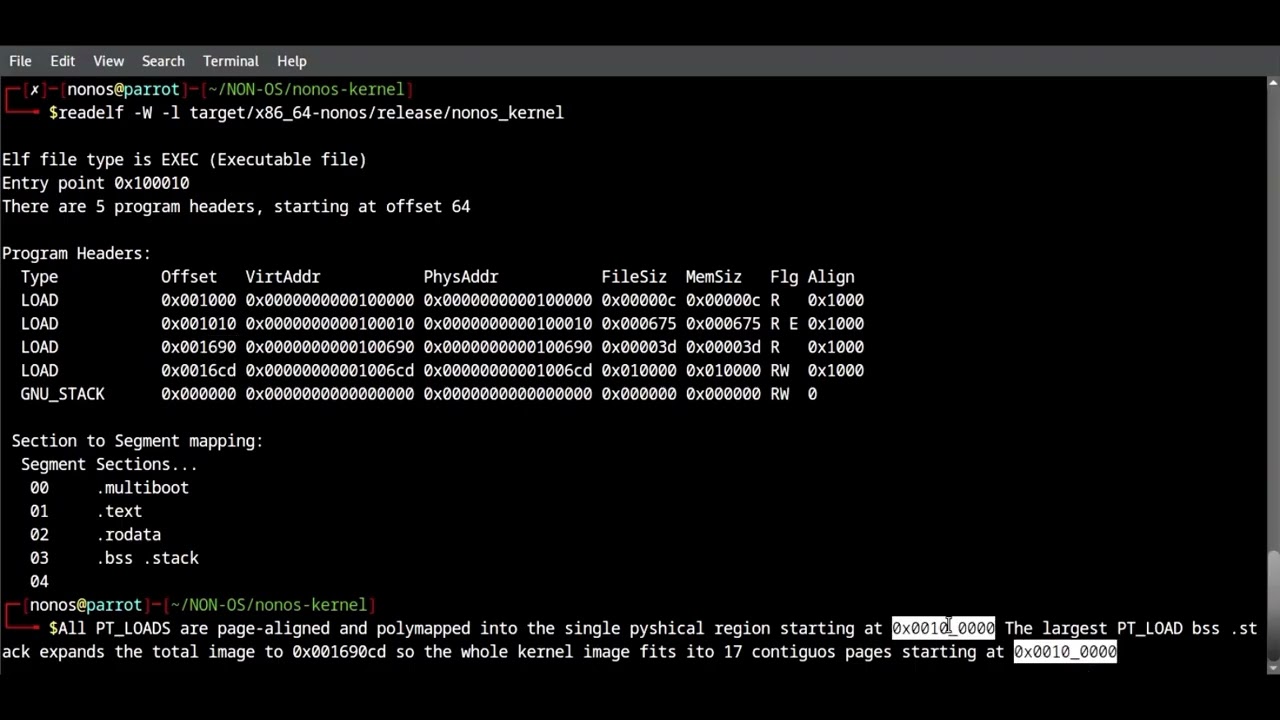
Task: Click the 'MemSiz' column header
Action: (714, 277)
